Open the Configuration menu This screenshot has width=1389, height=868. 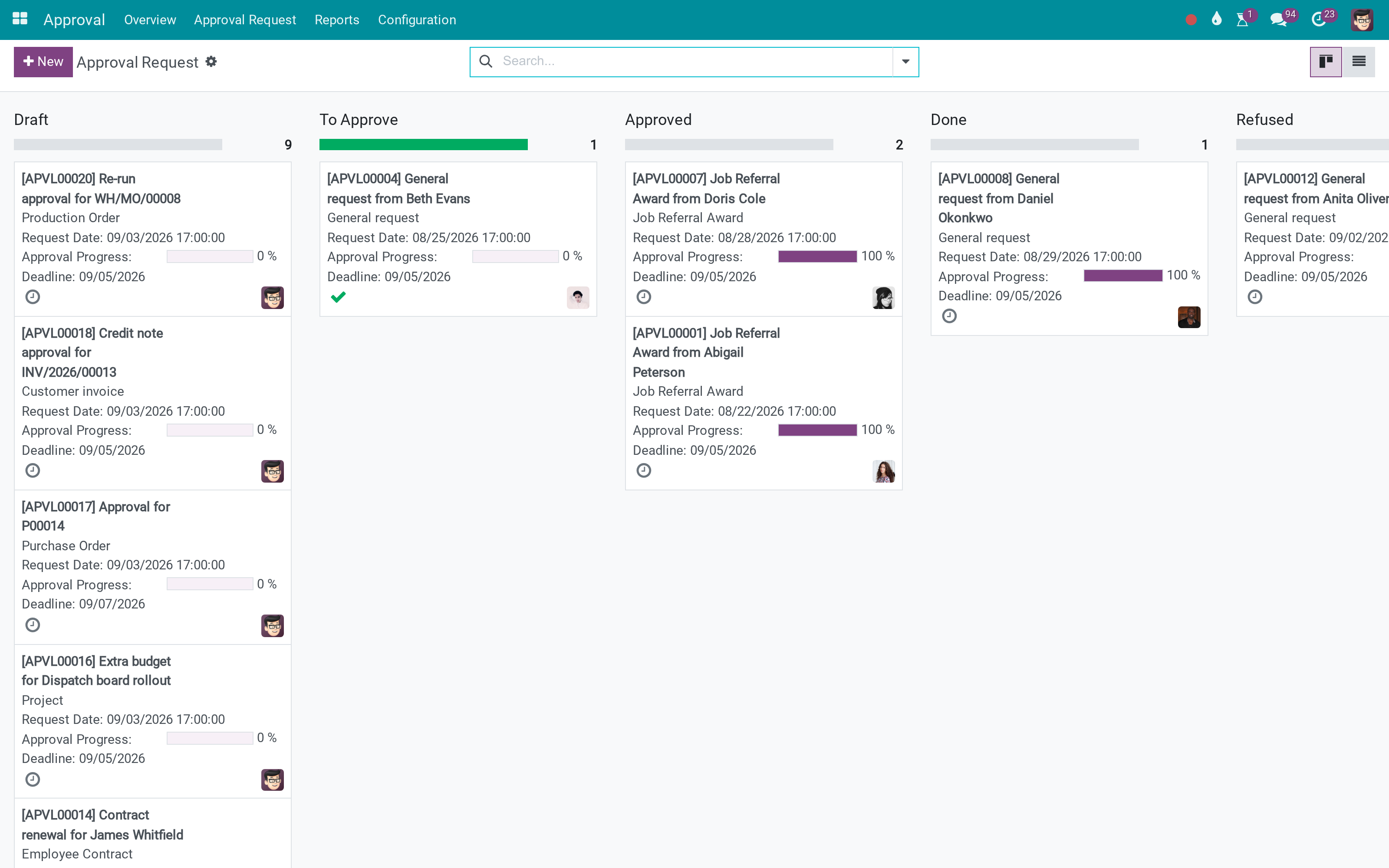[417, 20]
